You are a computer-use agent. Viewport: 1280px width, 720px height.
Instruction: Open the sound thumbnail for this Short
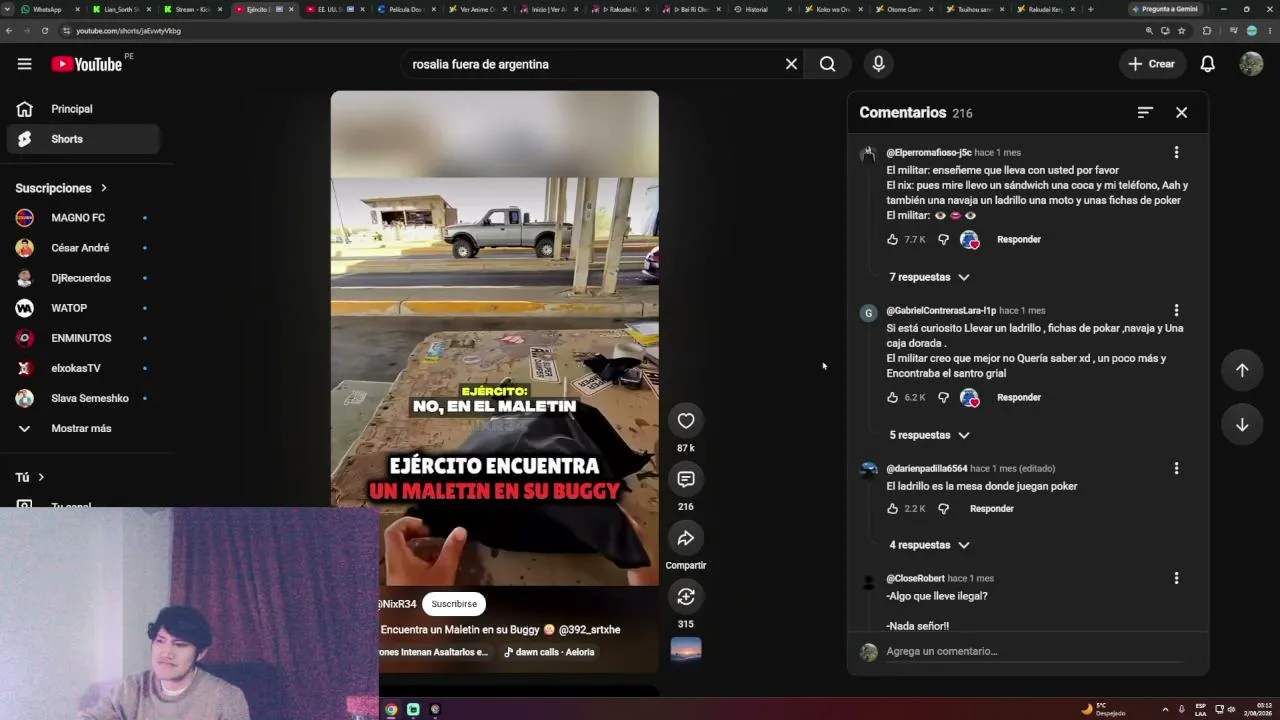pyautogui.click(x=685, y=650)
